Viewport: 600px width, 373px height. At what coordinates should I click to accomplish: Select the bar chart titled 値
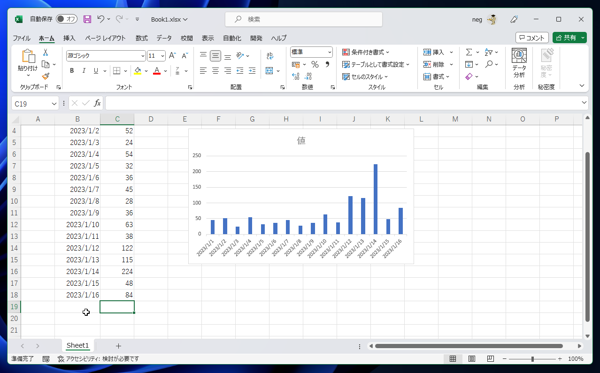point(301,196)
